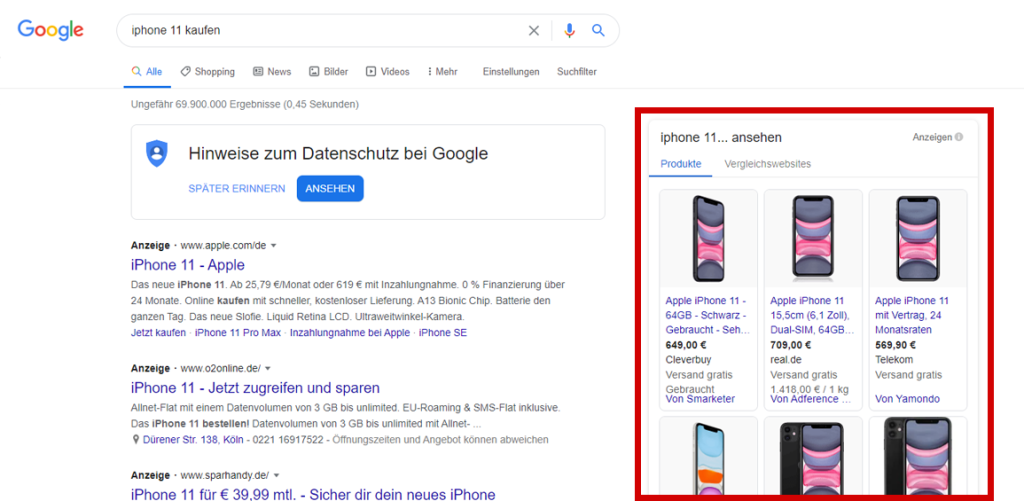This screenshot has height=501, width=1024.
Task: Select the Alle tab
Action: [147, 72]
